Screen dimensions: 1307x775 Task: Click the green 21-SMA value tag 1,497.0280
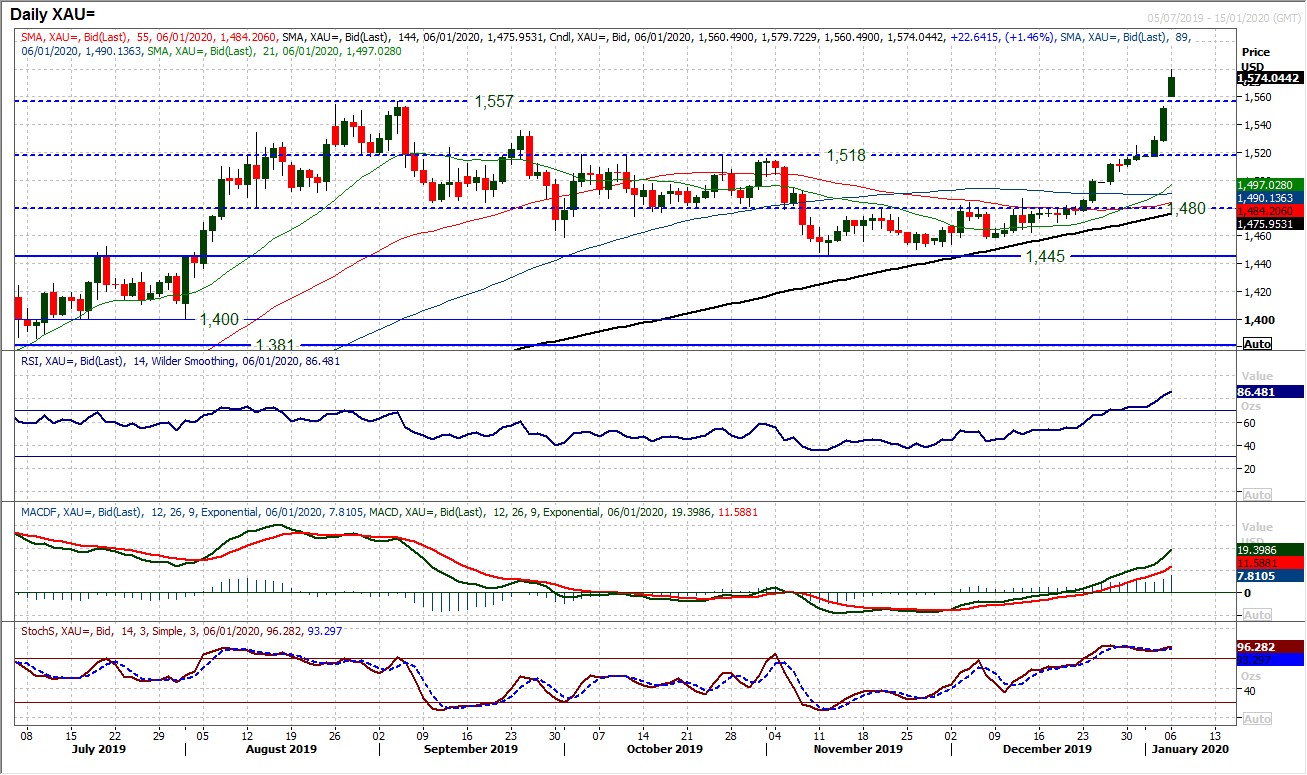1267,185
